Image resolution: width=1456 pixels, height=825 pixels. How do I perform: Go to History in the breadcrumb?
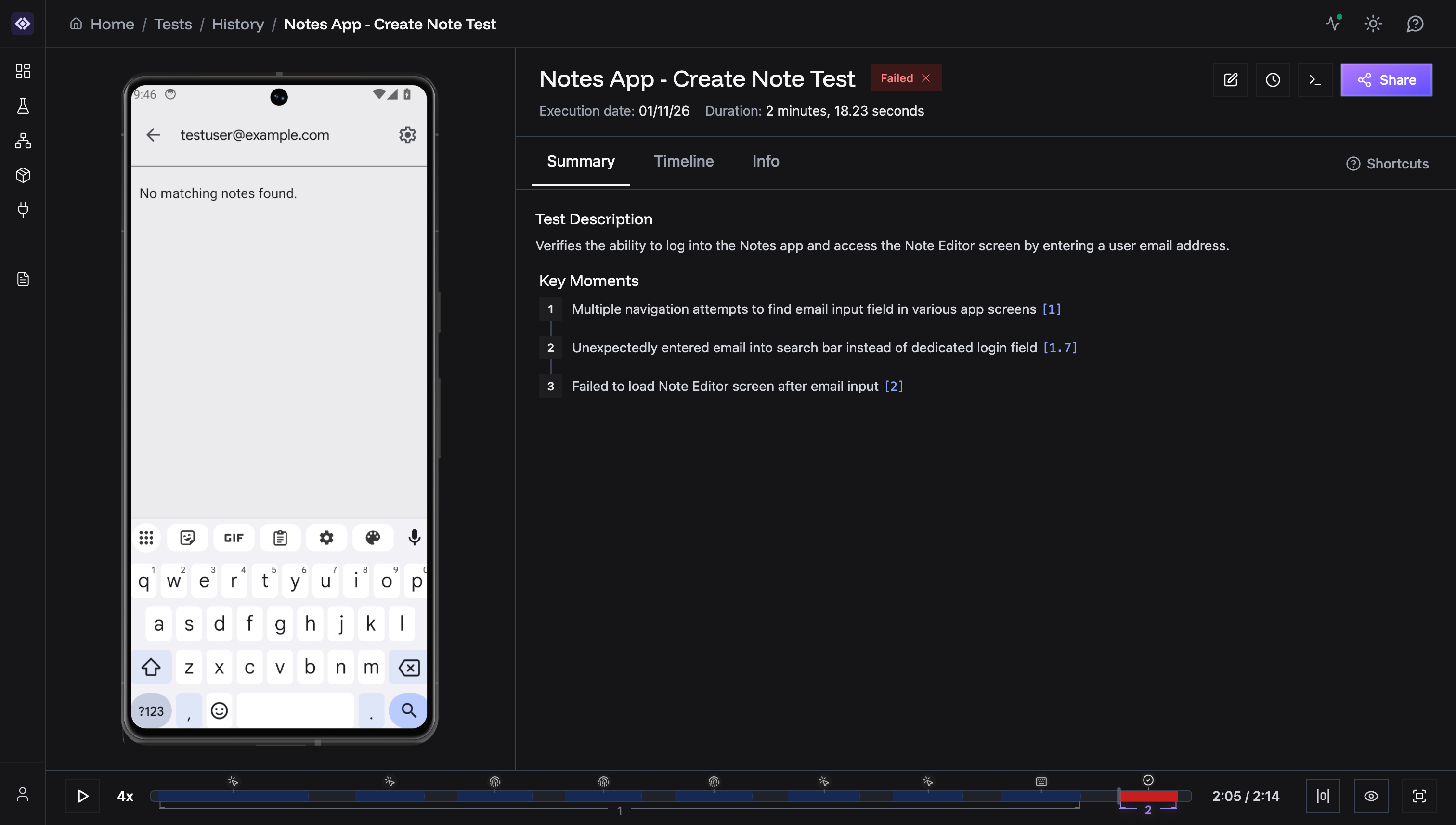coord(237,25)
